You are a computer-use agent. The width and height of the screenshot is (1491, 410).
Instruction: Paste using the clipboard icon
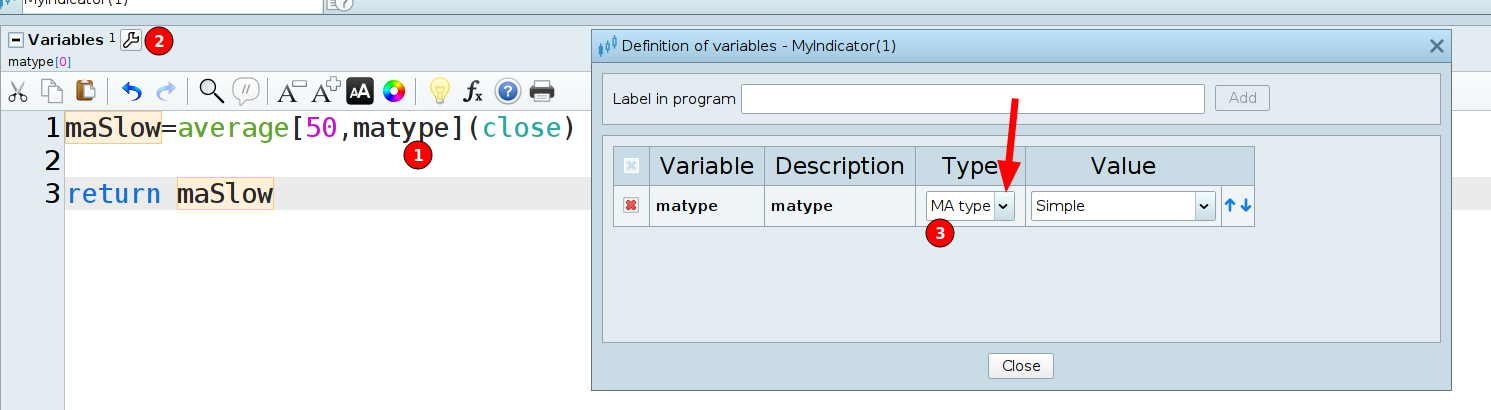coord(85,92)
